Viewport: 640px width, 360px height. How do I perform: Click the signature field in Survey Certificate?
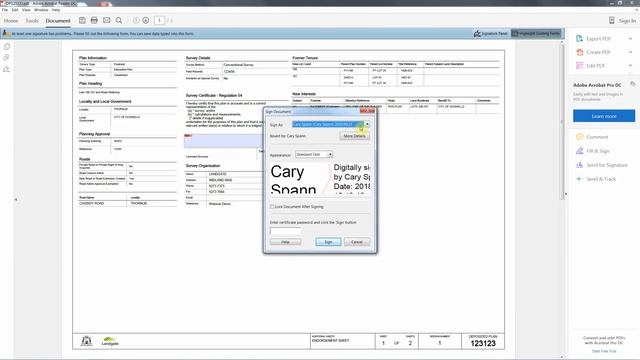(x=223, y=141)
